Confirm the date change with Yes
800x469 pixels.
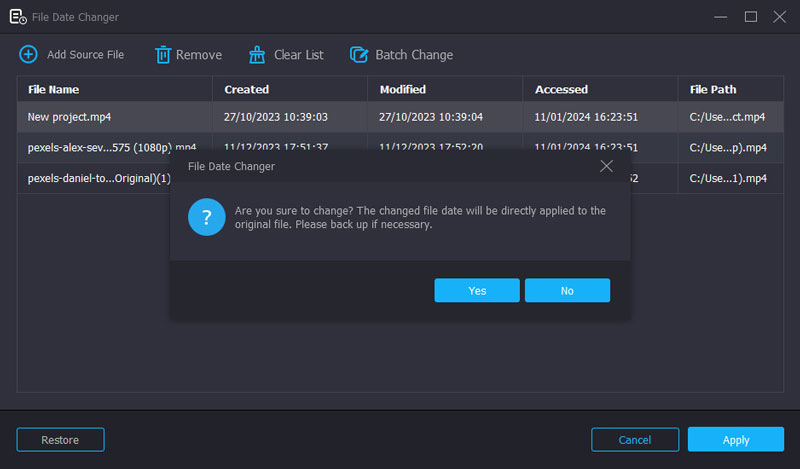[477, 290]
